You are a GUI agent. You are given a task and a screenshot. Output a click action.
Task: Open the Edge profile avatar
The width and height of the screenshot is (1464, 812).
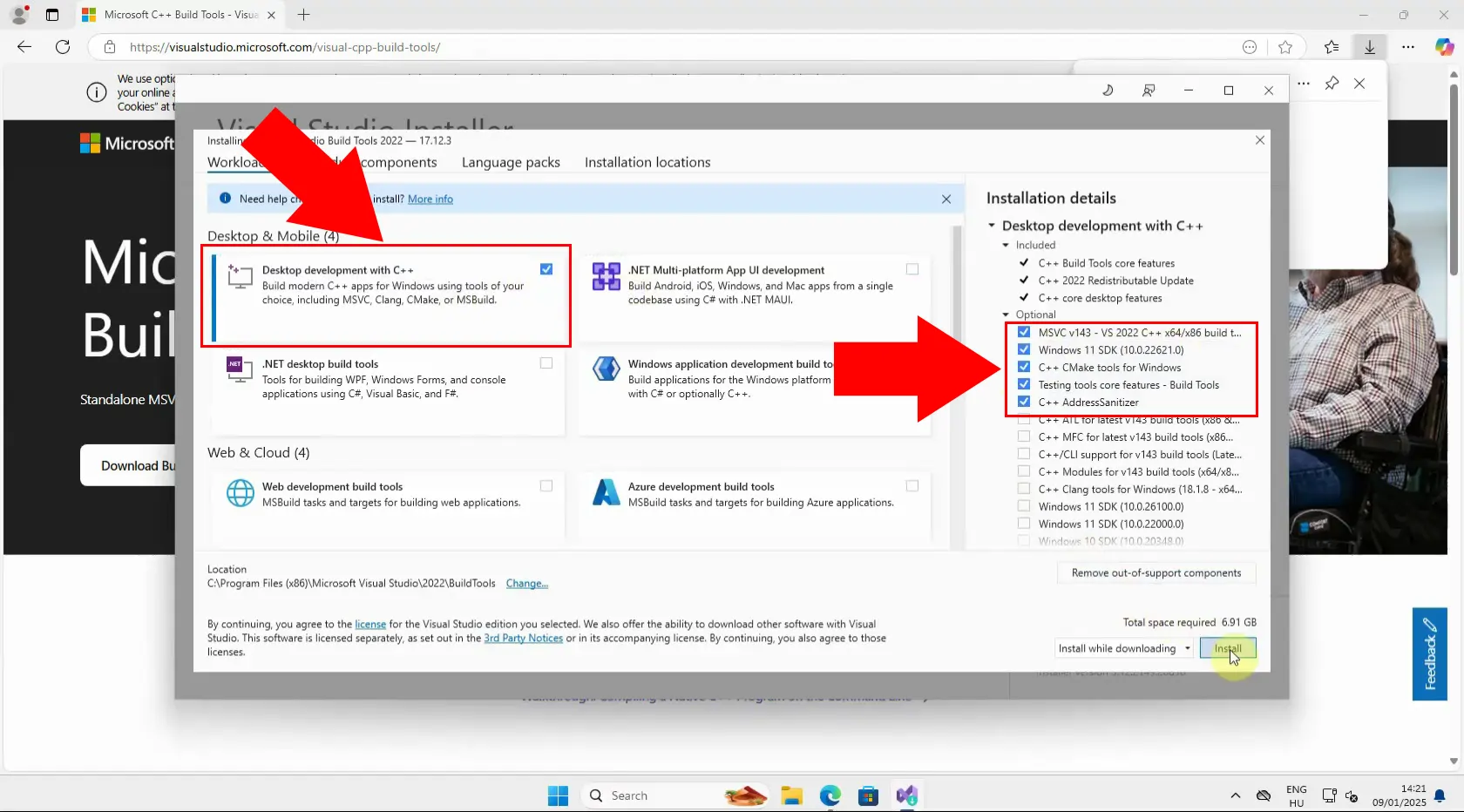(x=19, y=15)
